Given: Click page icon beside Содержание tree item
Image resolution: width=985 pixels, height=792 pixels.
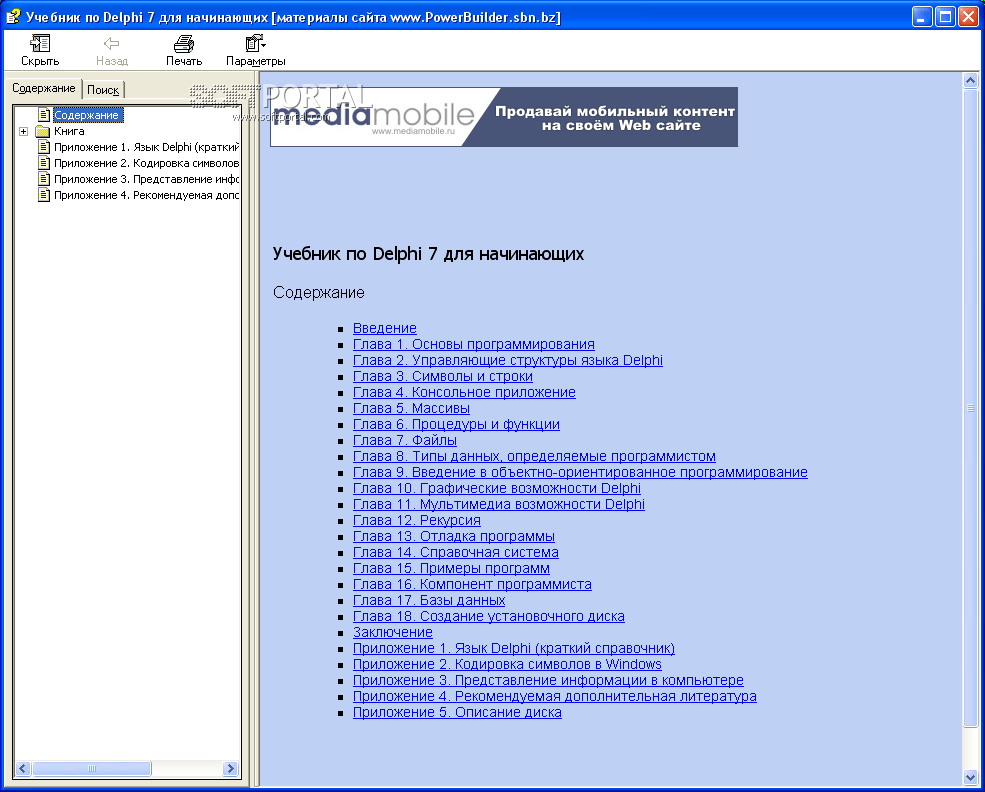Looking at the screenshot, I should (43, 115).
